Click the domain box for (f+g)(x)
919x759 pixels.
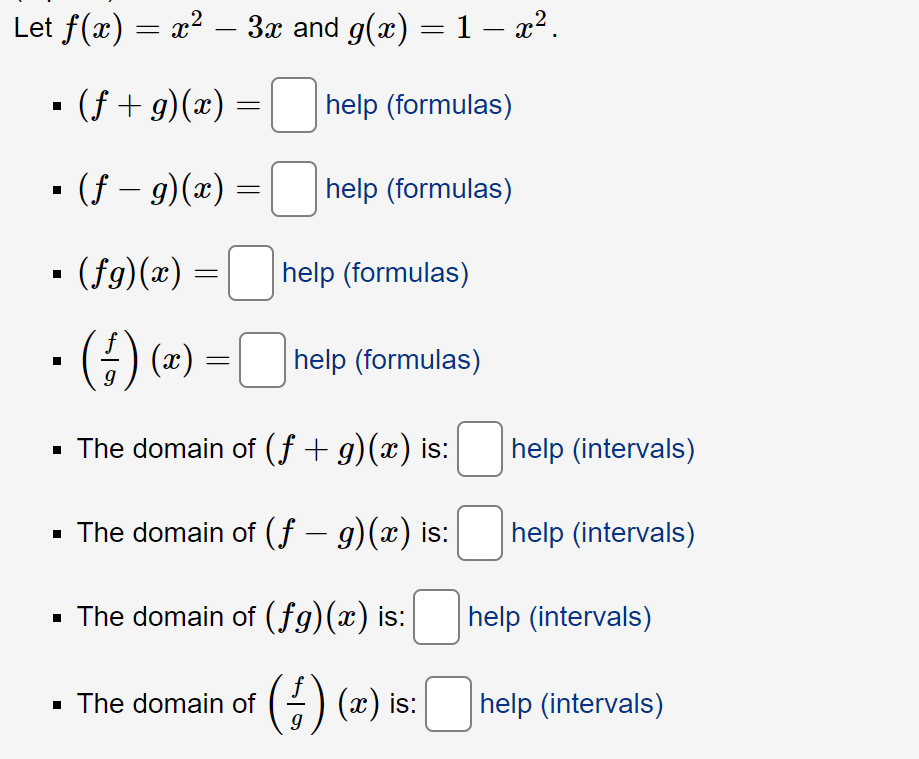pyautogui.click(x=479, y=450)
